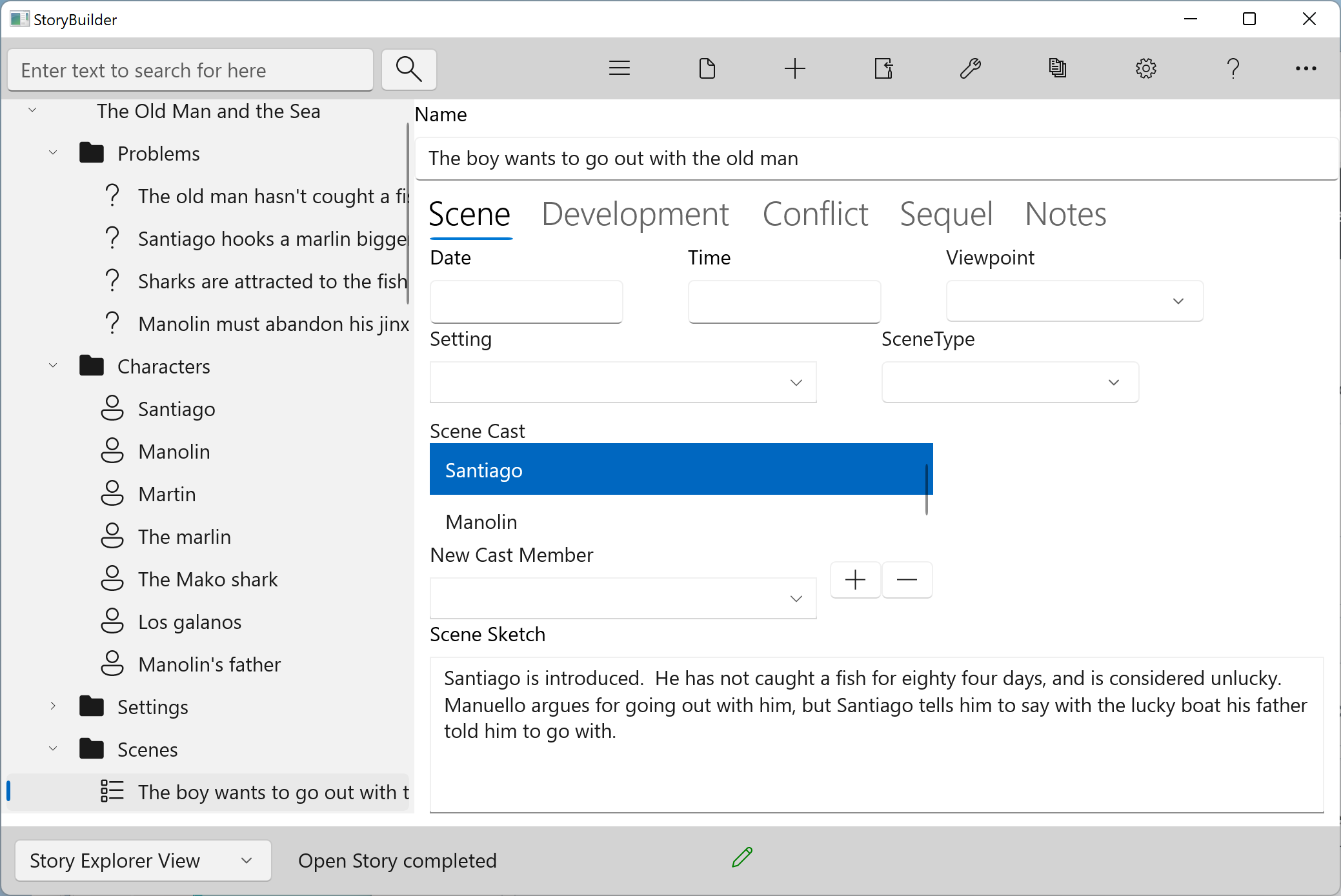Click the question mark help icon
The height and width of the screenshot is (896, 1341).
pos(1233,68)
